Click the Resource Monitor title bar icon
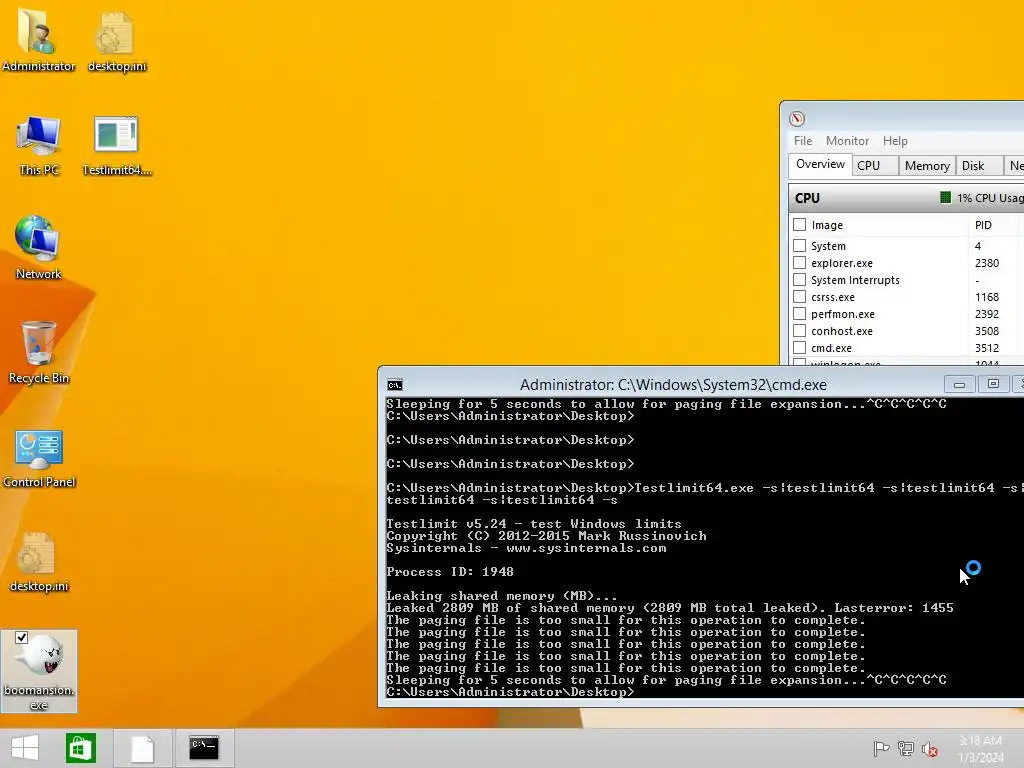This screenshot has height=768, width=1024. click(797, 118)
